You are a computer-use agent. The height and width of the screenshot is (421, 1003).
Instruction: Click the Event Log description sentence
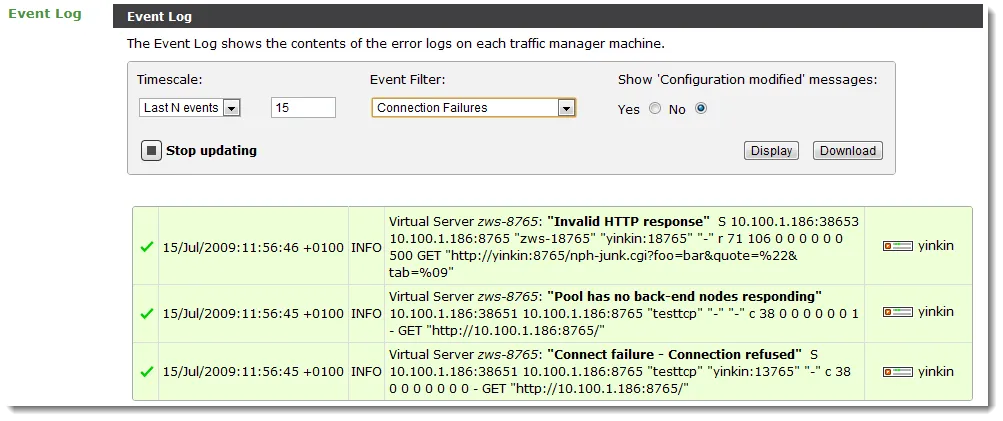tap(396, 44)
